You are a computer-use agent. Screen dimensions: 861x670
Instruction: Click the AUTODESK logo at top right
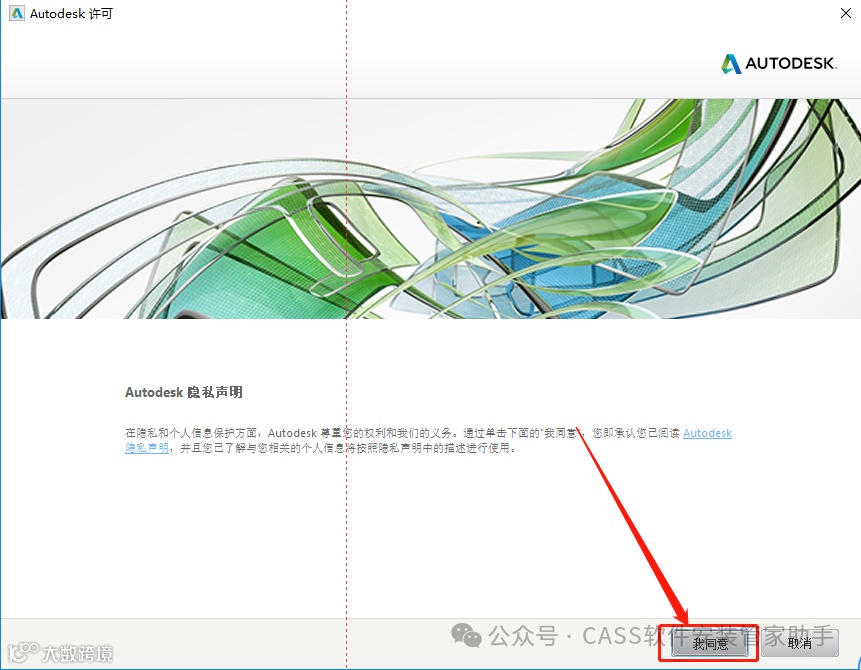(779, 64)
